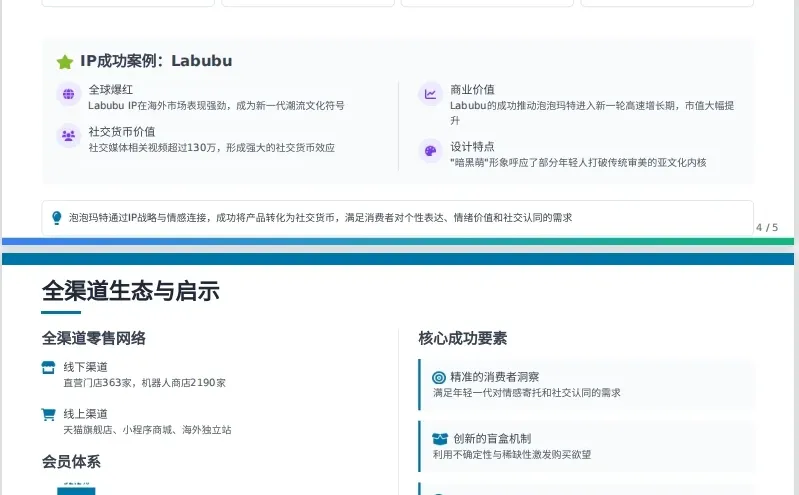Select the slide title 全渠道生态与启示
Image resolution: width=799 pixels, height=495 pixels.
point(131,291)
